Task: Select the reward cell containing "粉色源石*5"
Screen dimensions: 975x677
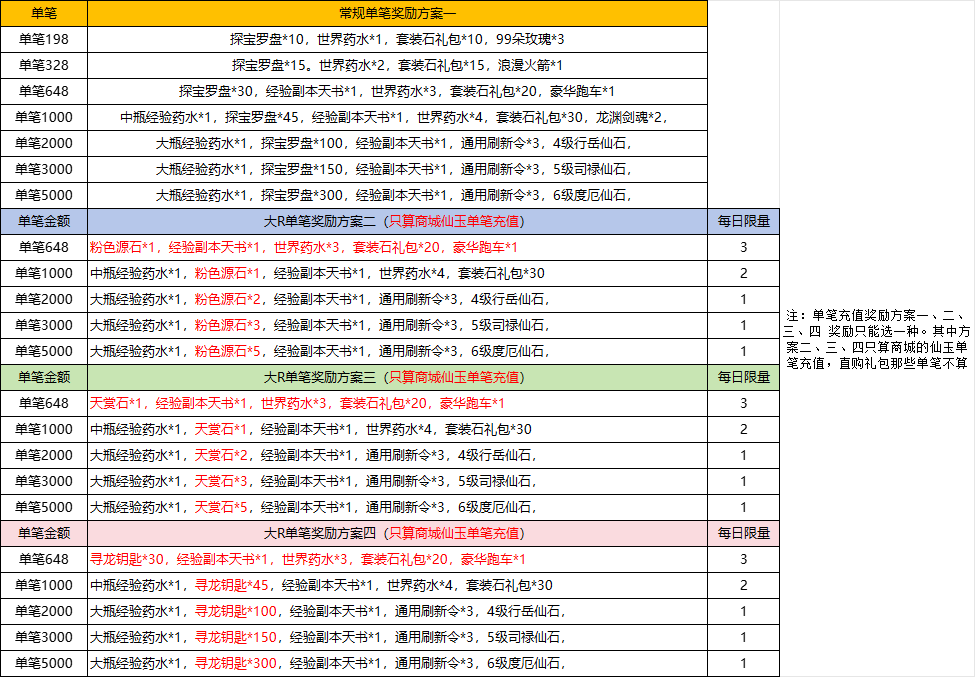Action: [397, 351]
